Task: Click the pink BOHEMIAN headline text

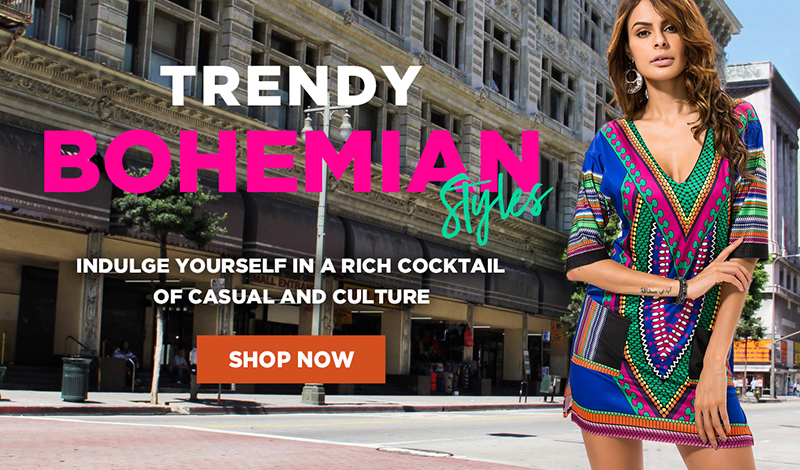Action: point(291,162)
